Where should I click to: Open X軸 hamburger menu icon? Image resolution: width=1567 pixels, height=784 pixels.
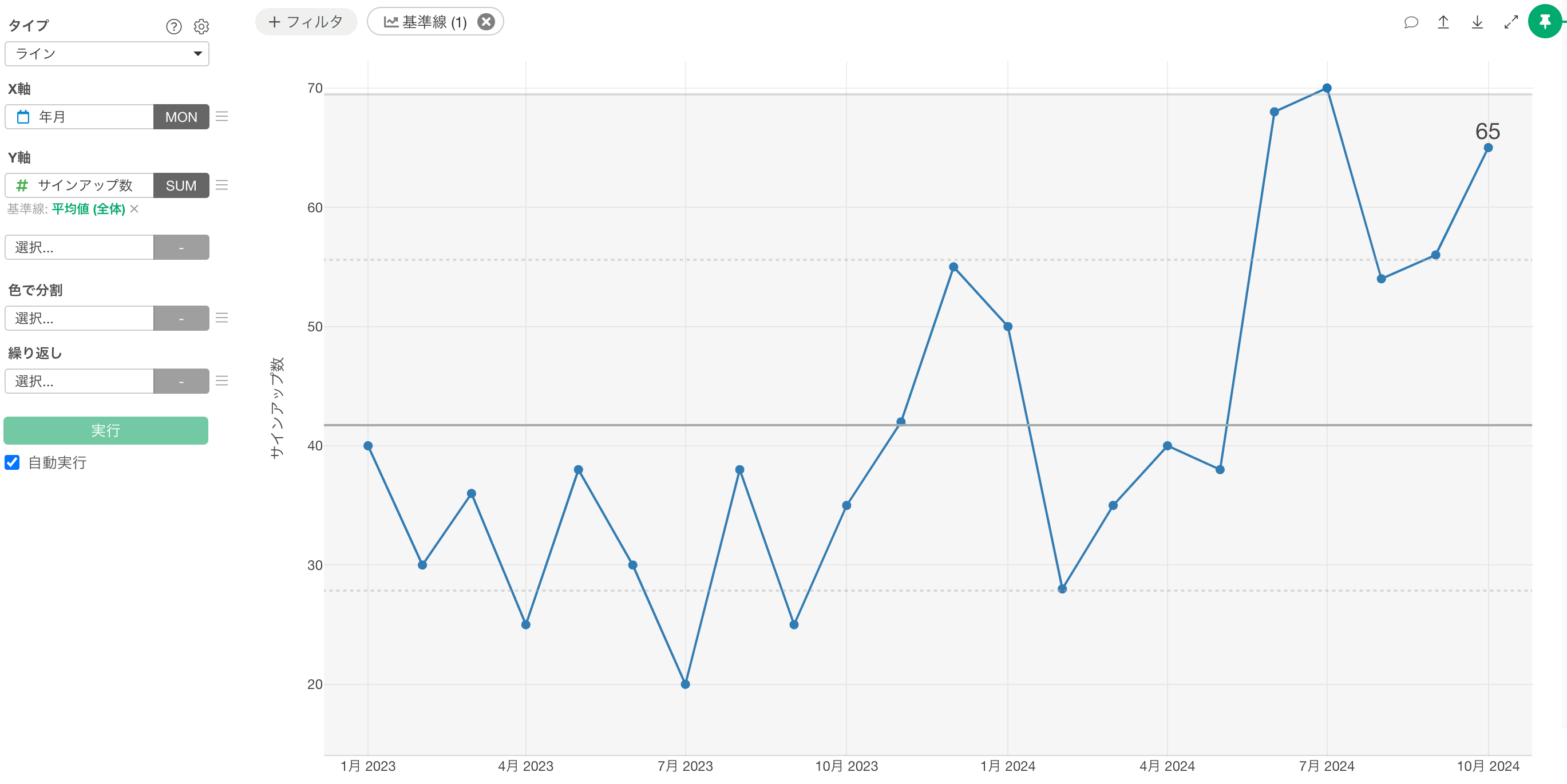tap(222, 117)
